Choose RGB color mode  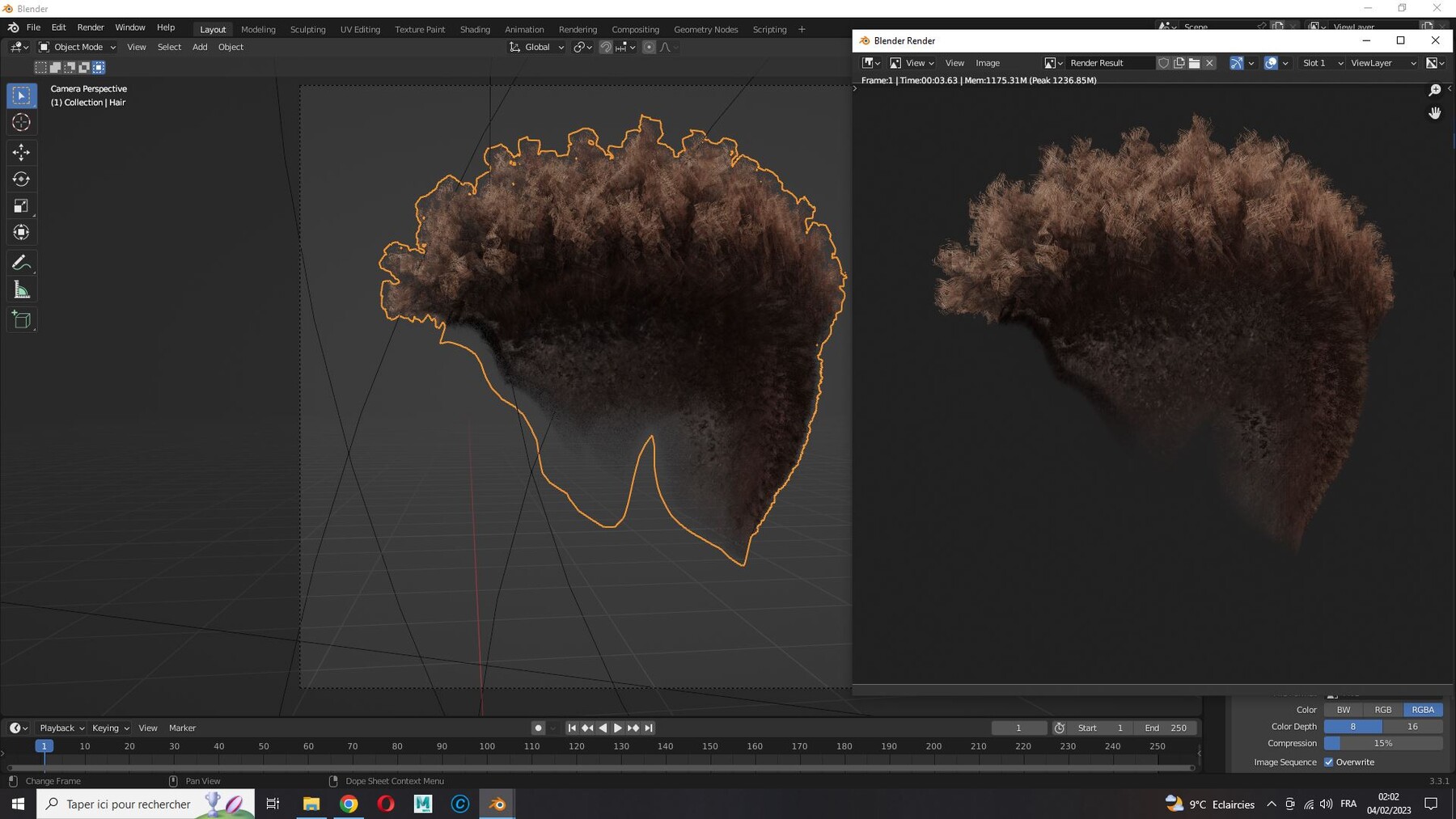click(x=1383, y=710)
